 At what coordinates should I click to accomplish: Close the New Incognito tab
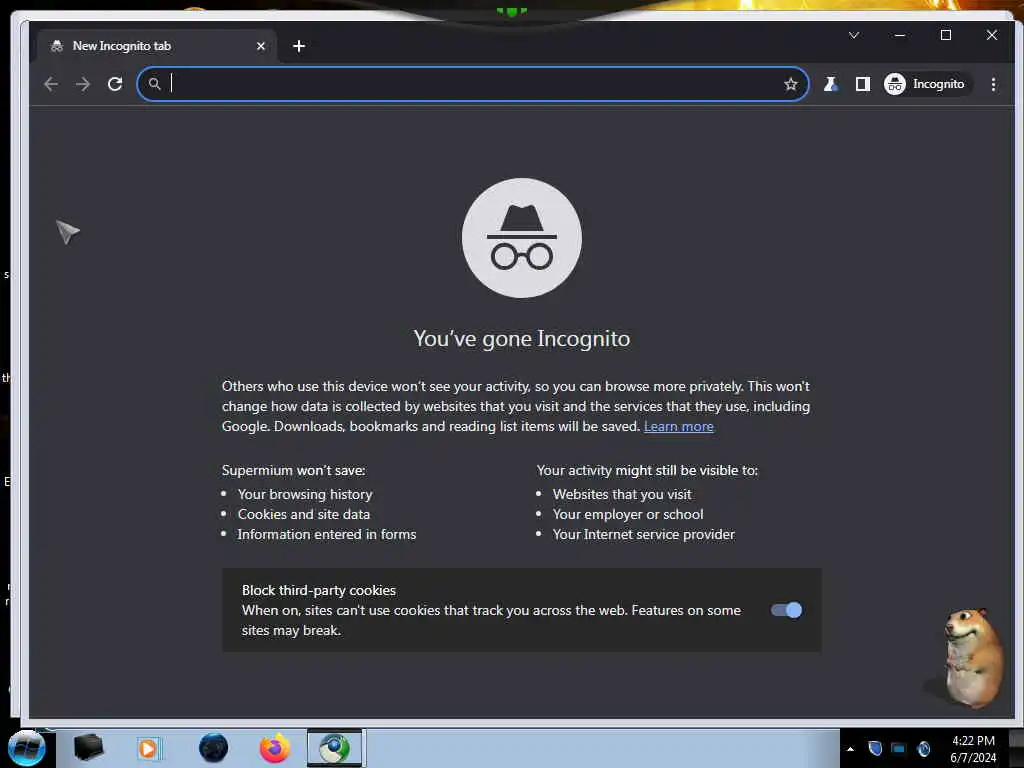click(261, 46)
